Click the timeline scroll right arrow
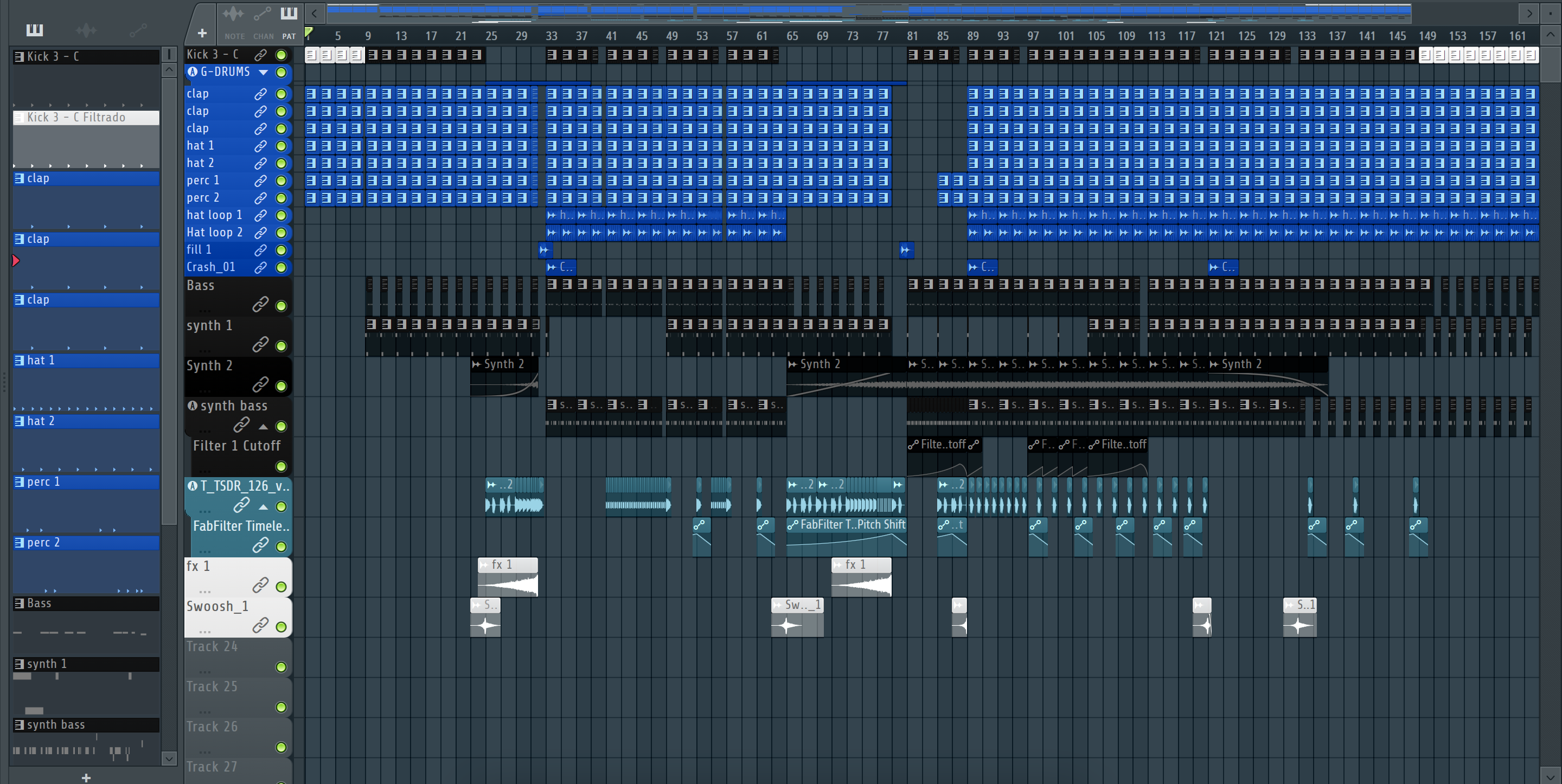The image size is (1562, 784). (1529, 12)
